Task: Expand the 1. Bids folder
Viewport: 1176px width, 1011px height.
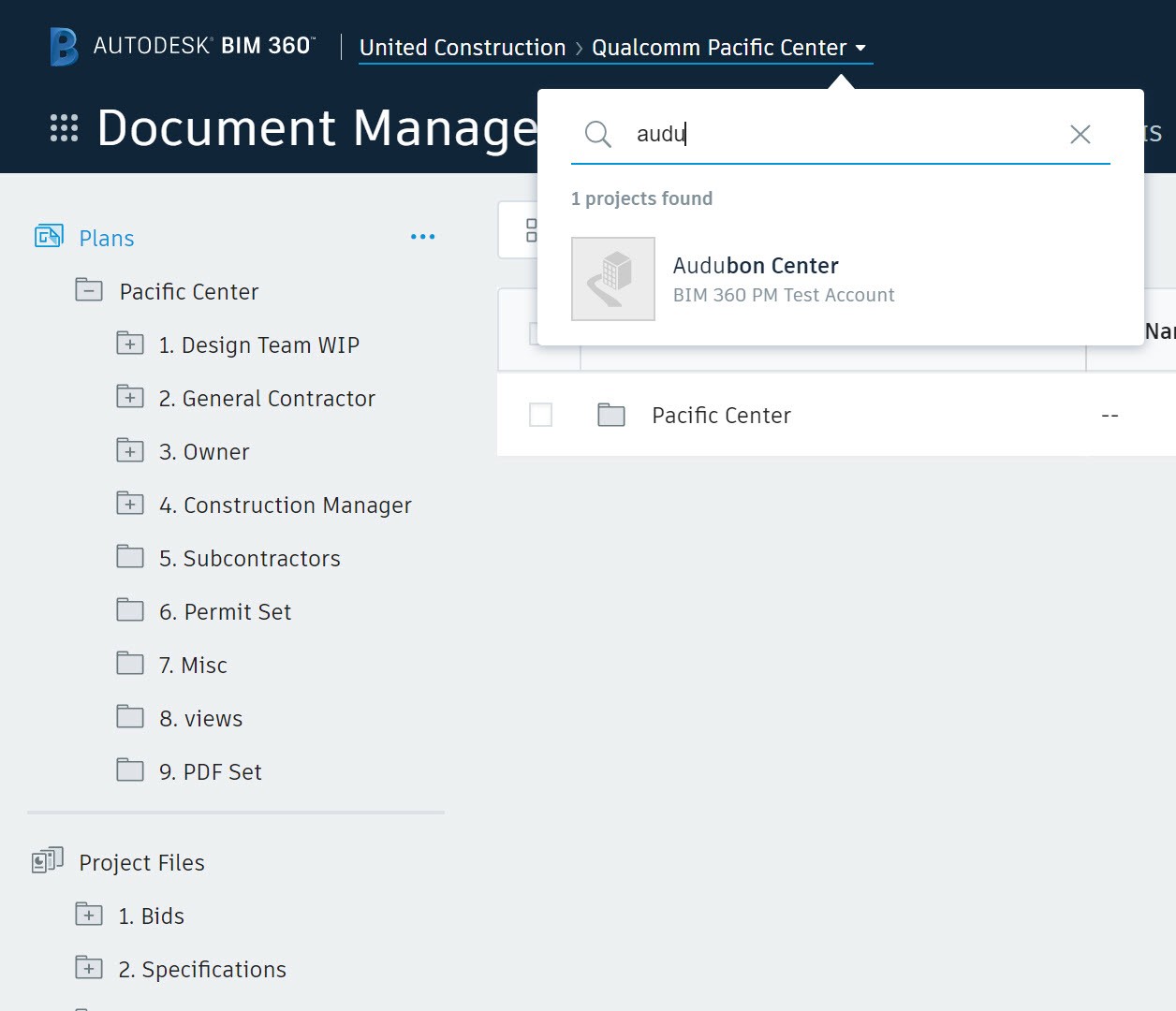Action: pos(89,915)
